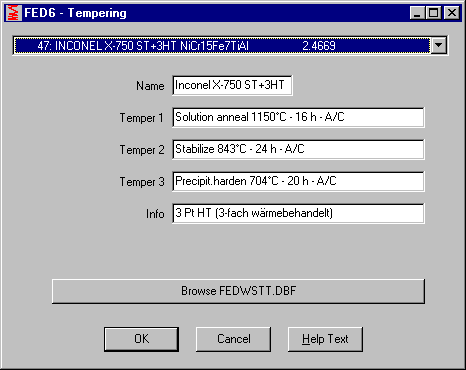Viewport: 466px width, 370px height.
Task: Click the Name input field
Action: click(x=232, y=85)
